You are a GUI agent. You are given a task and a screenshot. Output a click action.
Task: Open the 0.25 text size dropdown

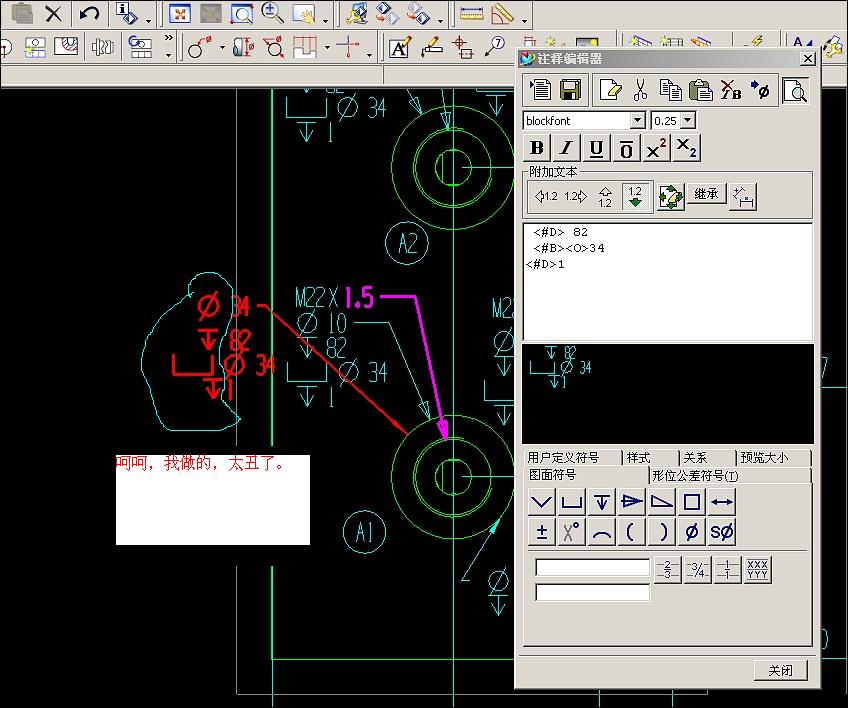pos(687,120)
